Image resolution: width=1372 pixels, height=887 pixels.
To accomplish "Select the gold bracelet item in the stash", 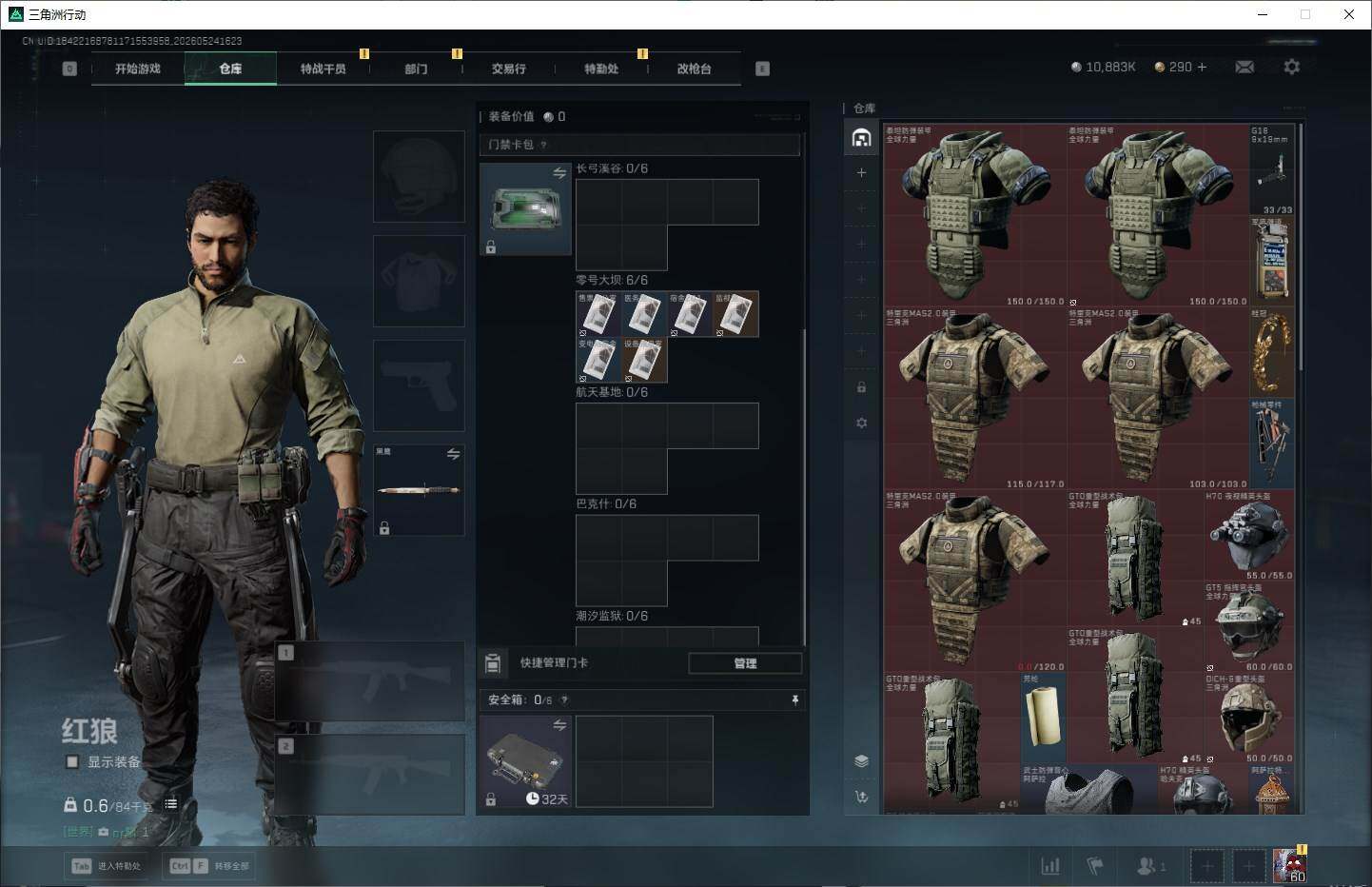I will click(1272, 353).
